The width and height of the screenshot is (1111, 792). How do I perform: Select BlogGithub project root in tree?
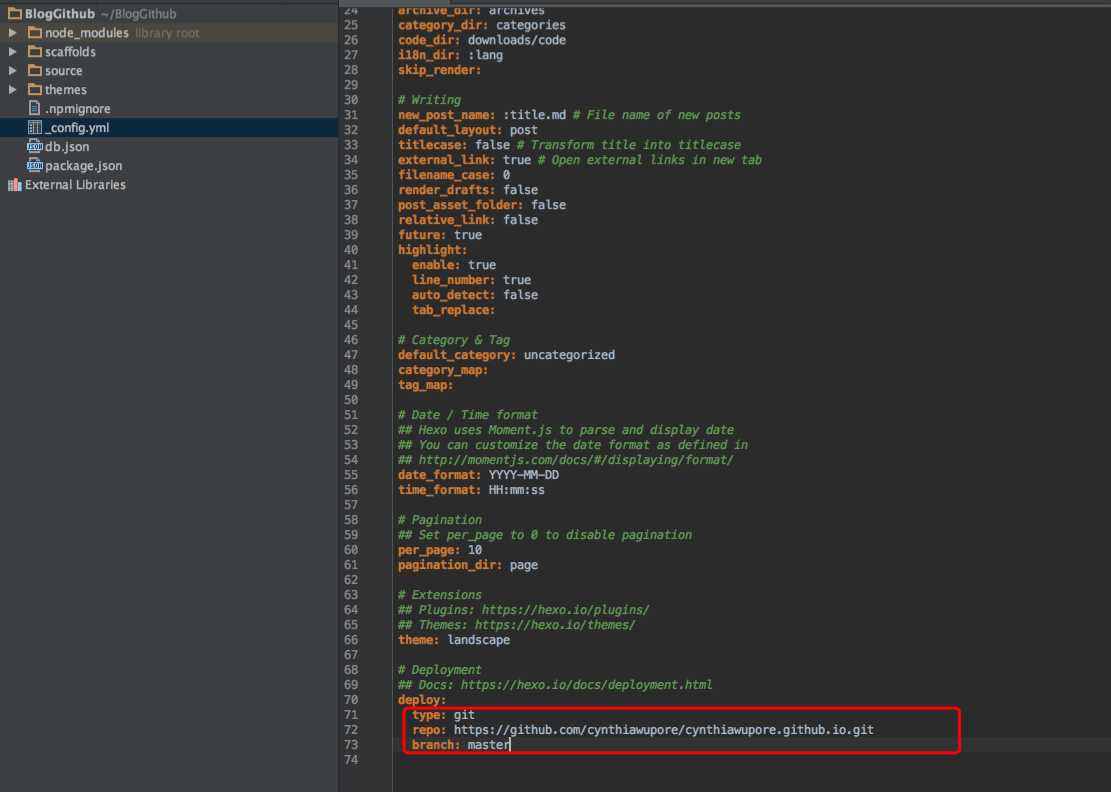pos(169,13)
